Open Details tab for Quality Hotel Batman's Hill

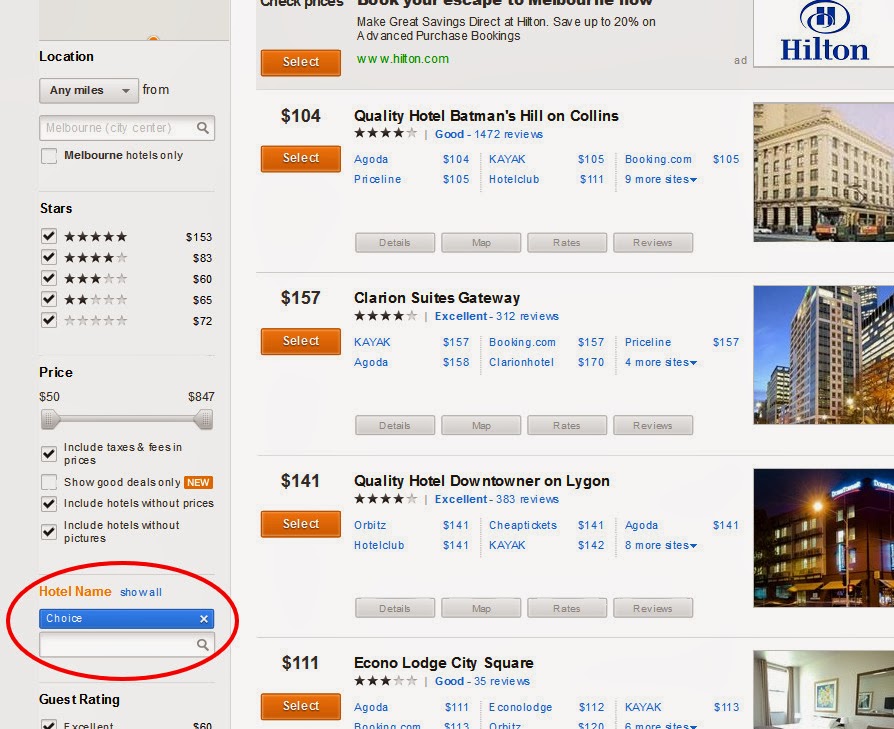(395, 242)
